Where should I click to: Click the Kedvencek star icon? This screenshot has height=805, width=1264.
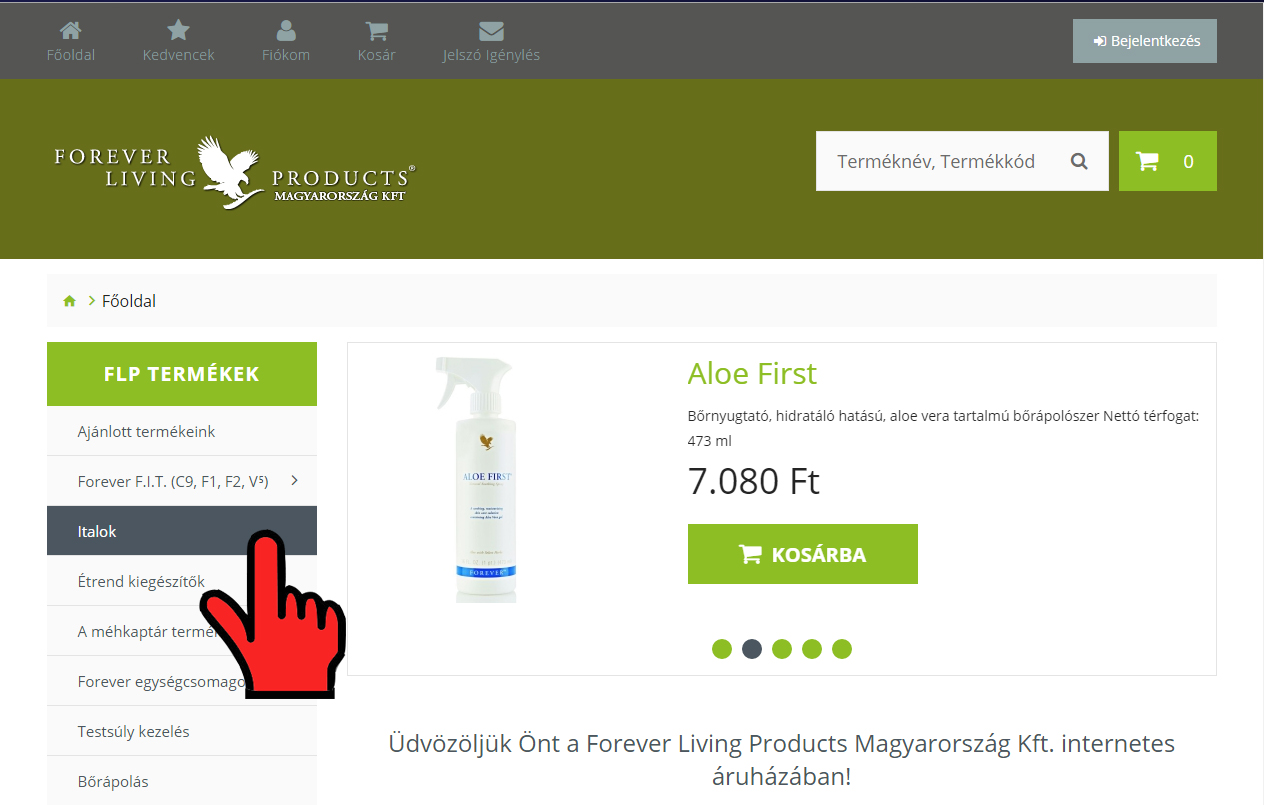[179, 30]
